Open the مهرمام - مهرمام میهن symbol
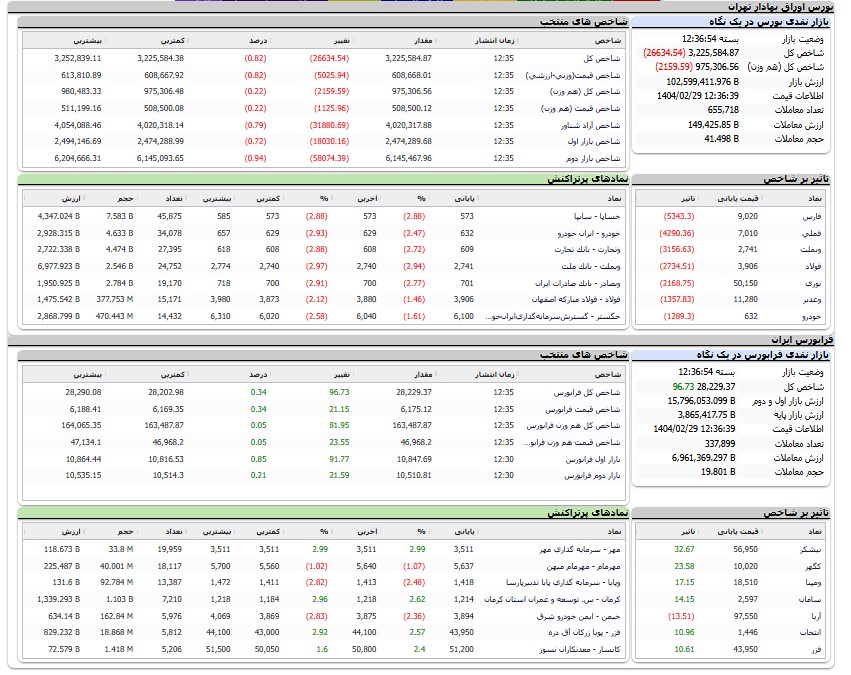 pyautogui.click(x=583, y=566)
